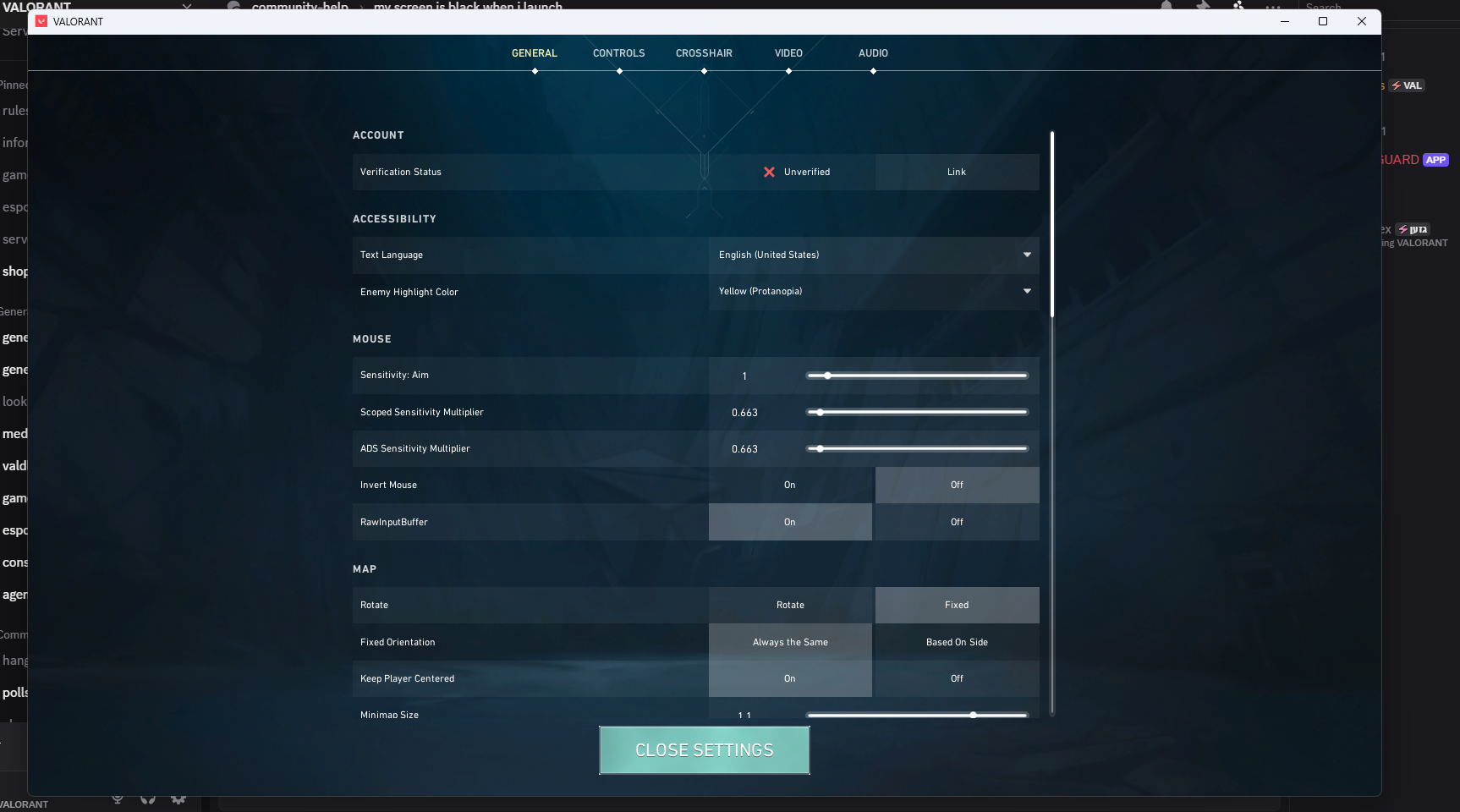Open Discord user settings gear icon
The height and width of the screenshot is (812, 1460).
(178, 798)
